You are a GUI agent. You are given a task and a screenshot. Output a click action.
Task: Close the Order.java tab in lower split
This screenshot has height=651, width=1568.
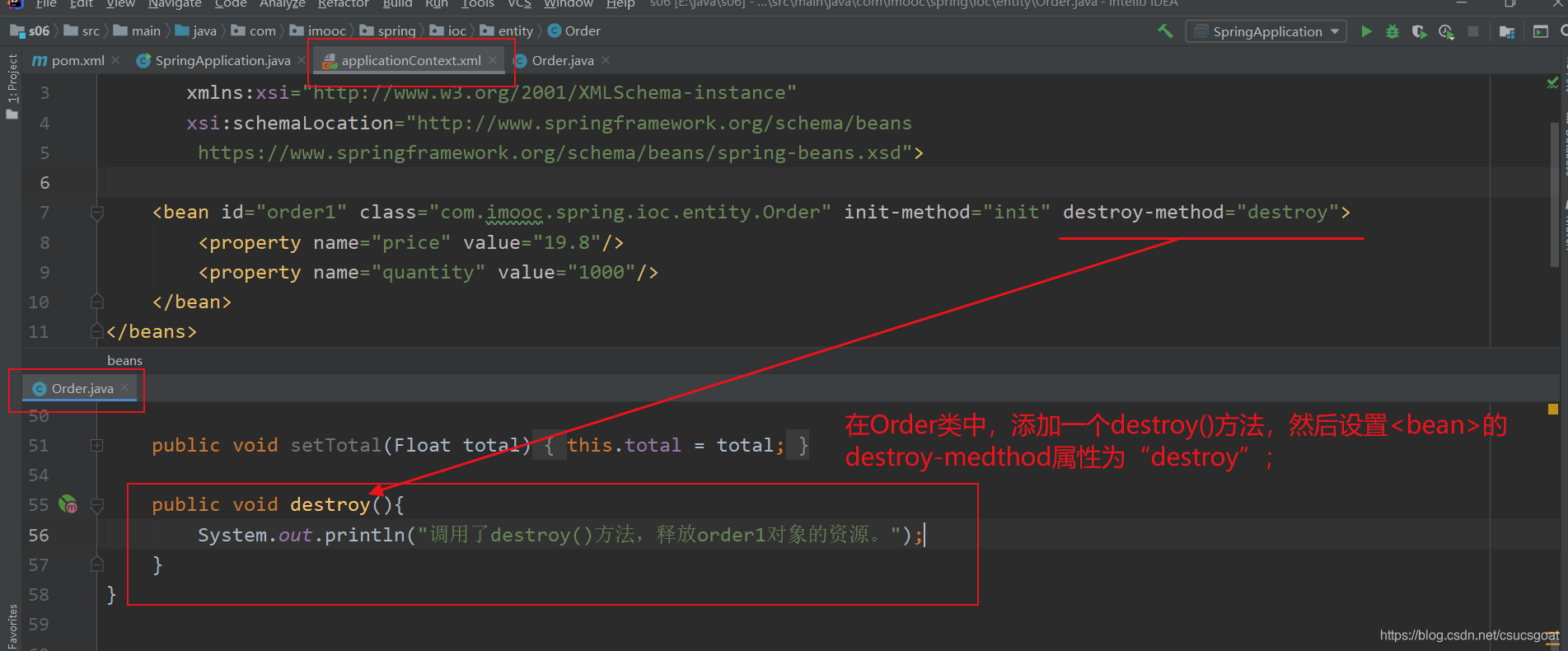tap(124, 387)
